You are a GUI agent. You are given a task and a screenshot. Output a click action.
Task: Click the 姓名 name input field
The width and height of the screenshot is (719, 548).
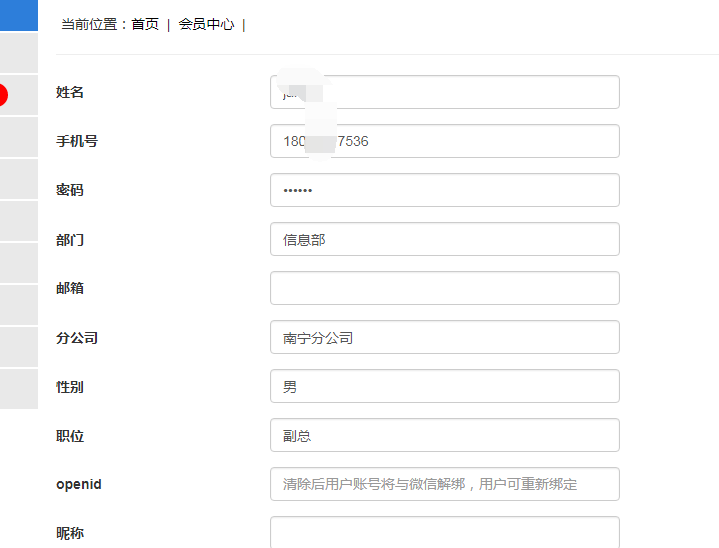(445, 92)
